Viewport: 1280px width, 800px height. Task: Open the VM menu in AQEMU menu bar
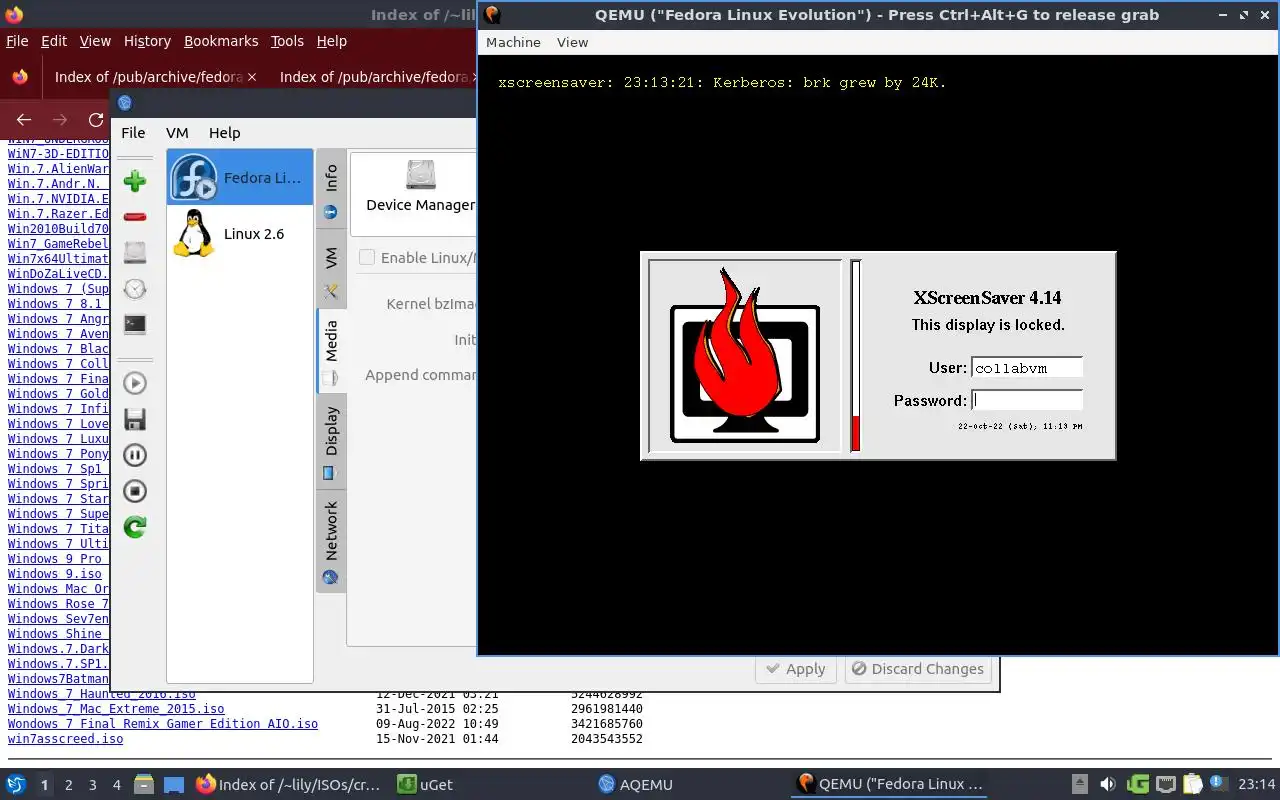tap(177, 133)
